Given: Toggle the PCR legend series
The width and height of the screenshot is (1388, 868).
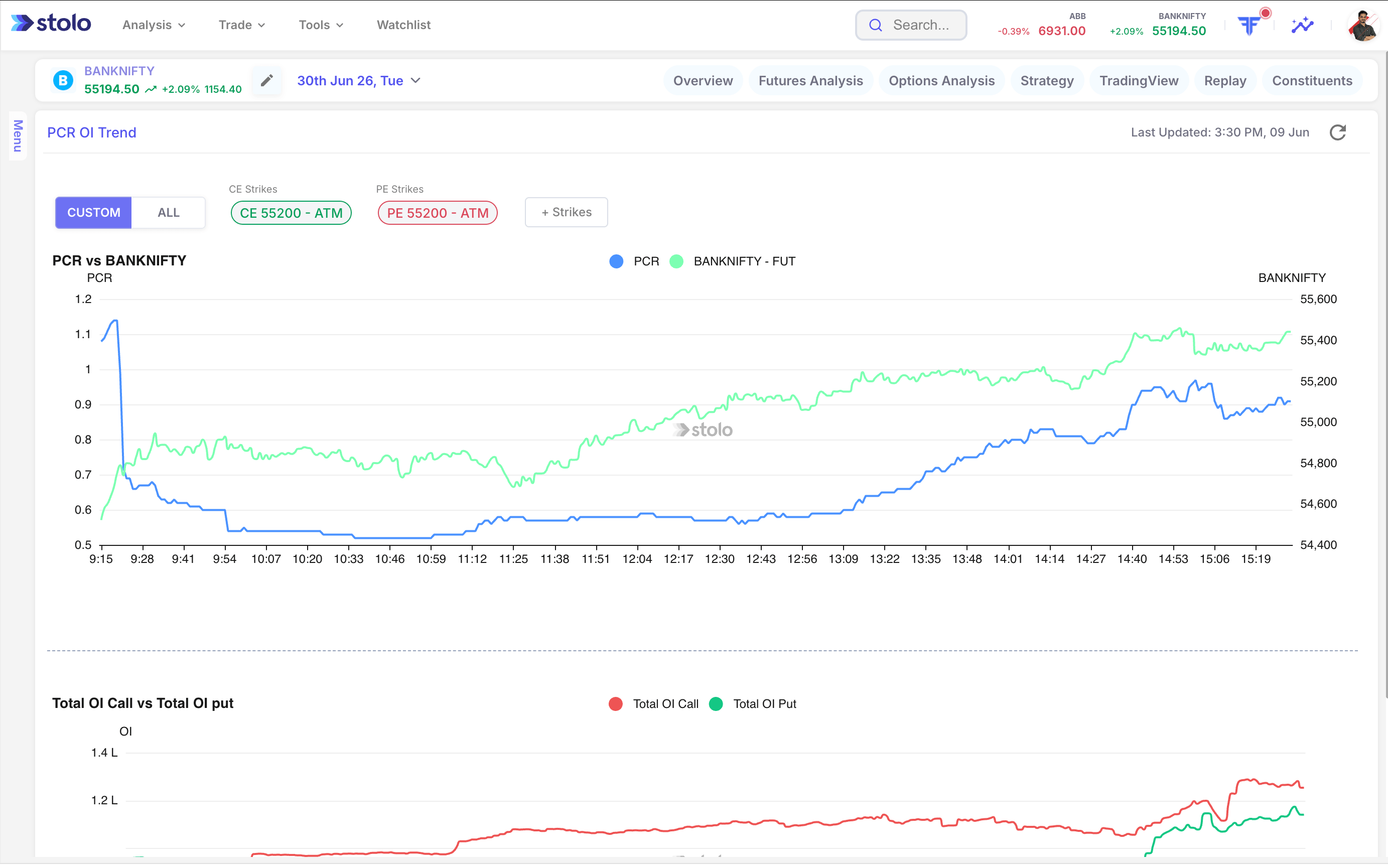Looking at the screenshot, I should pos(634,261).
